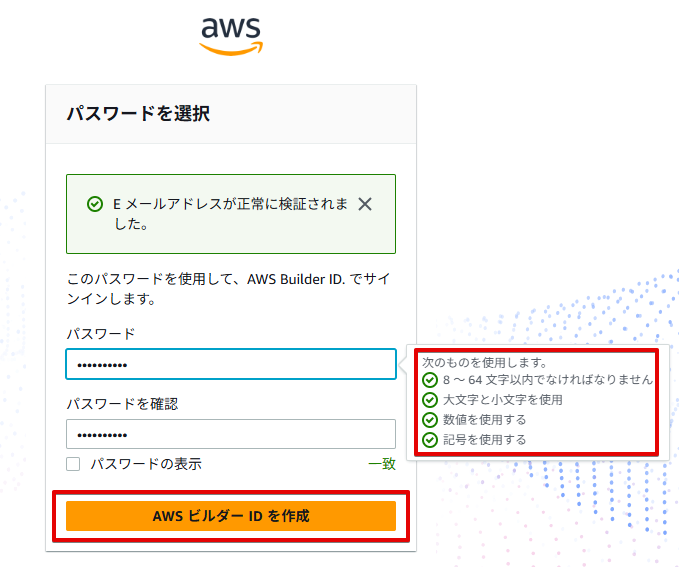Viewport: 679px width, 567px height.
Task: Focus the パスワードを確認 input field
Action: [x=231, y=434]
